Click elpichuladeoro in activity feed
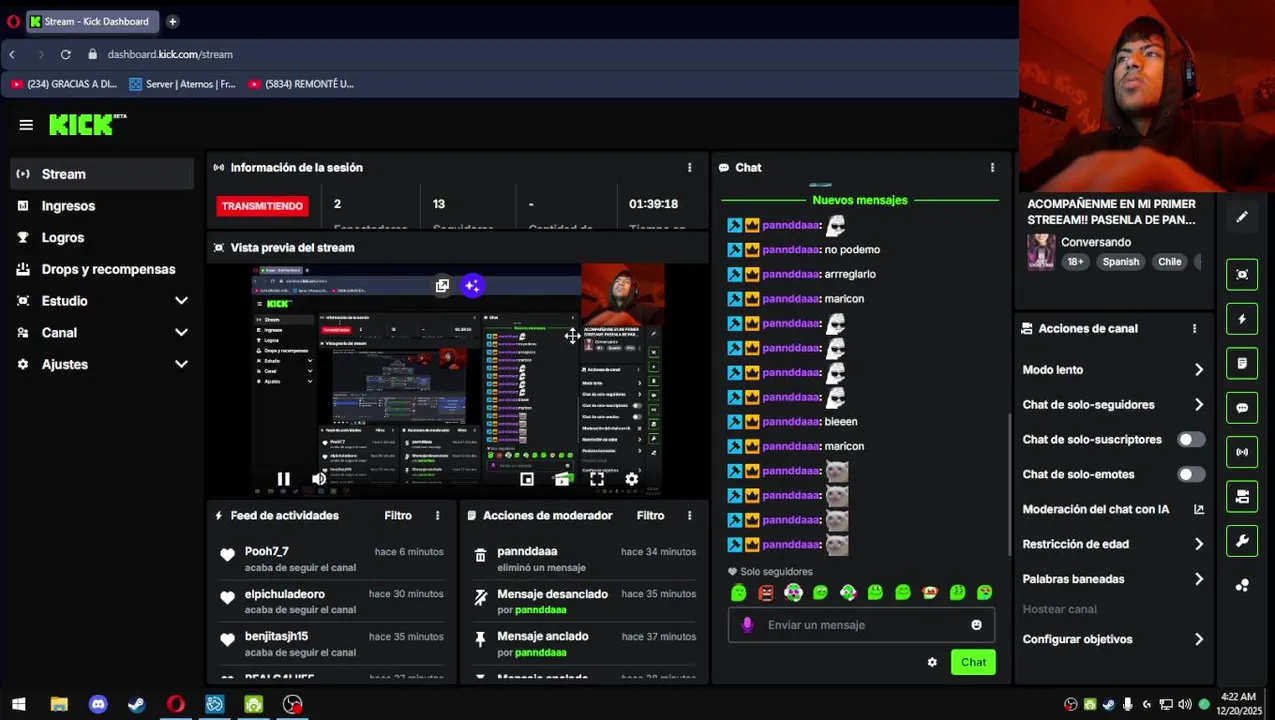The image size is (1275, 720). tap(285, 595)
